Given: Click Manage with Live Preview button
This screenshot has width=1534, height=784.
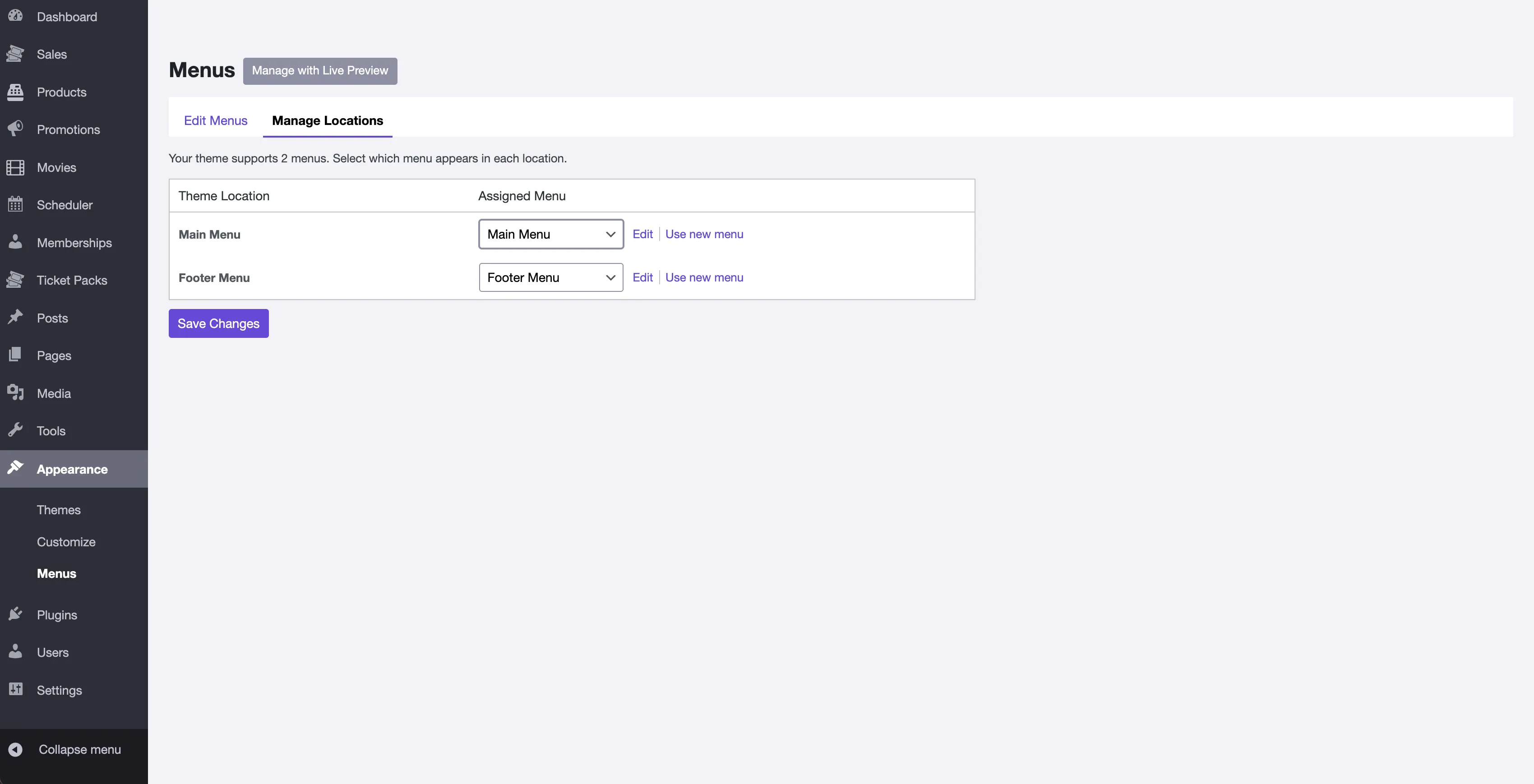Looking at the screenshot, I should tap(320, 71).
